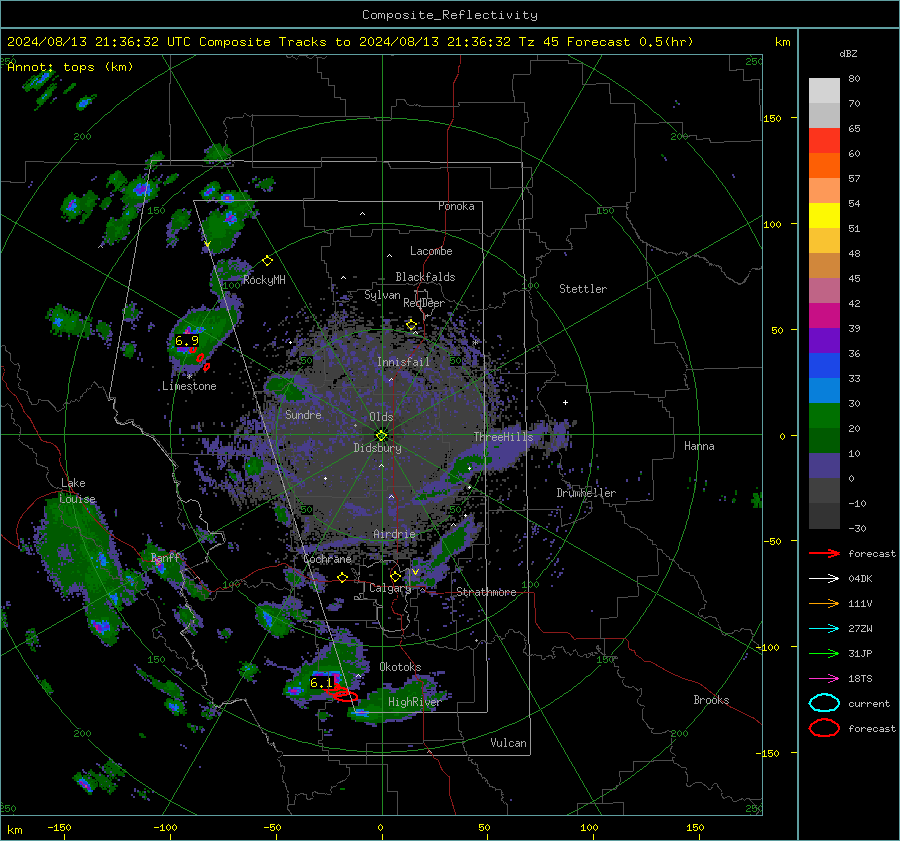Pick the orange swatch between 60 and 57 dBZ
The image size is (900, 841).
click(824, 166)
